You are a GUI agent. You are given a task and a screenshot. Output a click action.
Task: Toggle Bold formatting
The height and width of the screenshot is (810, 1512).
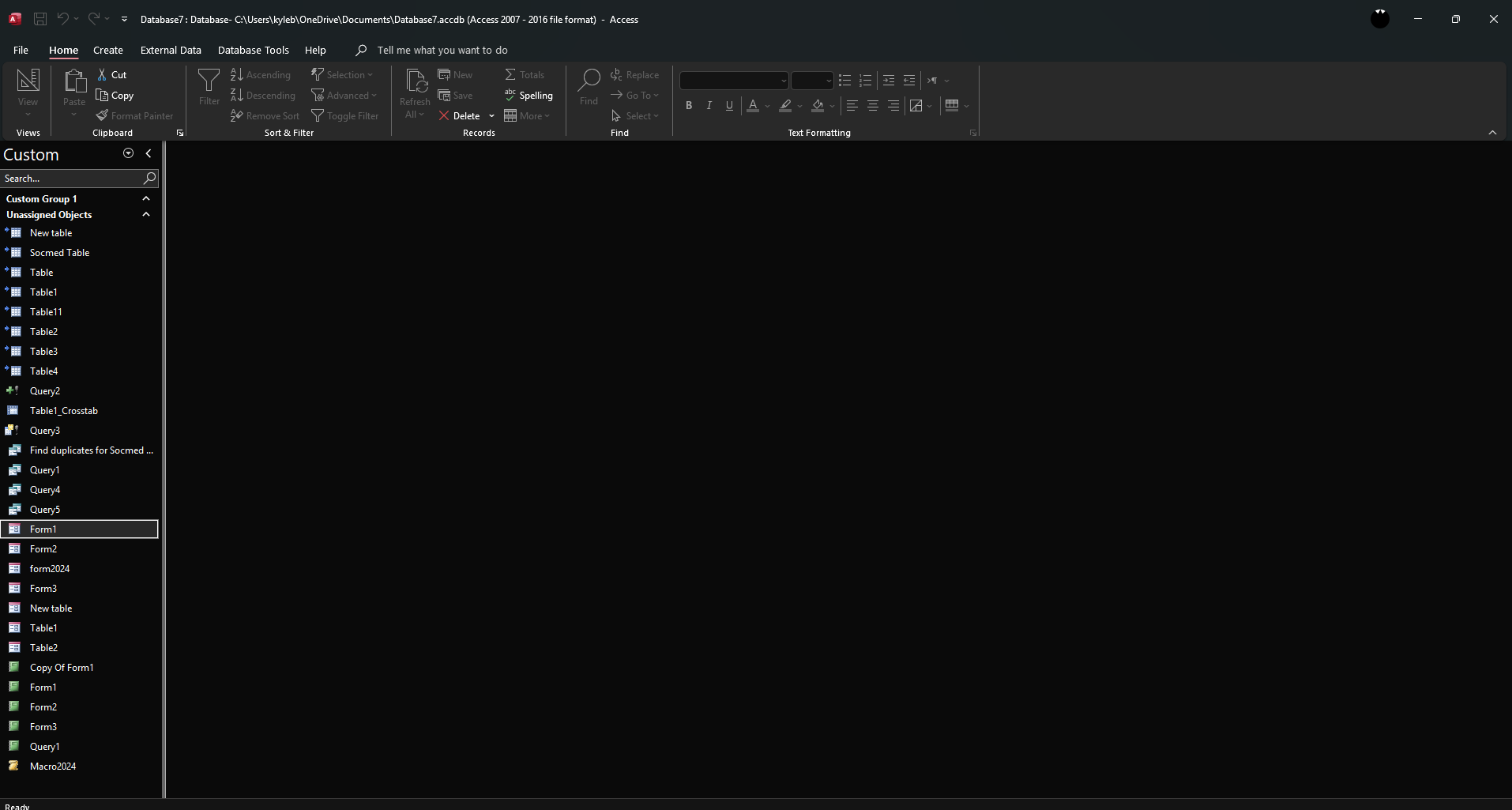coord(689,105)
